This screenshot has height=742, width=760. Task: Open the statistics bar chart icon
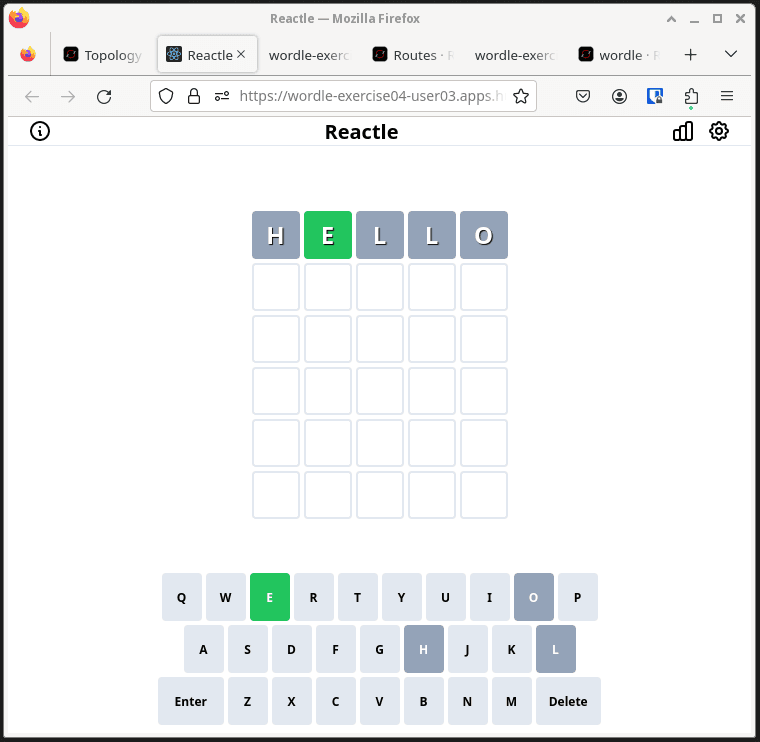pyautogui.click(x=683, y=131)
